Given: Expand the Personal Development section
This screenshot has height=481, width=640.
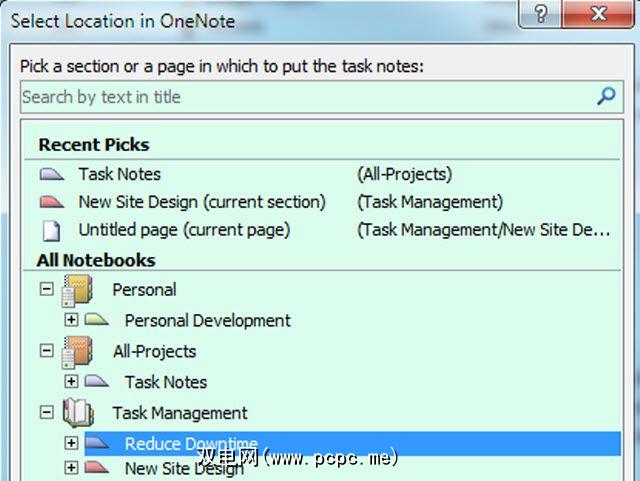Looking at the screenshot, I should (71, 321).
